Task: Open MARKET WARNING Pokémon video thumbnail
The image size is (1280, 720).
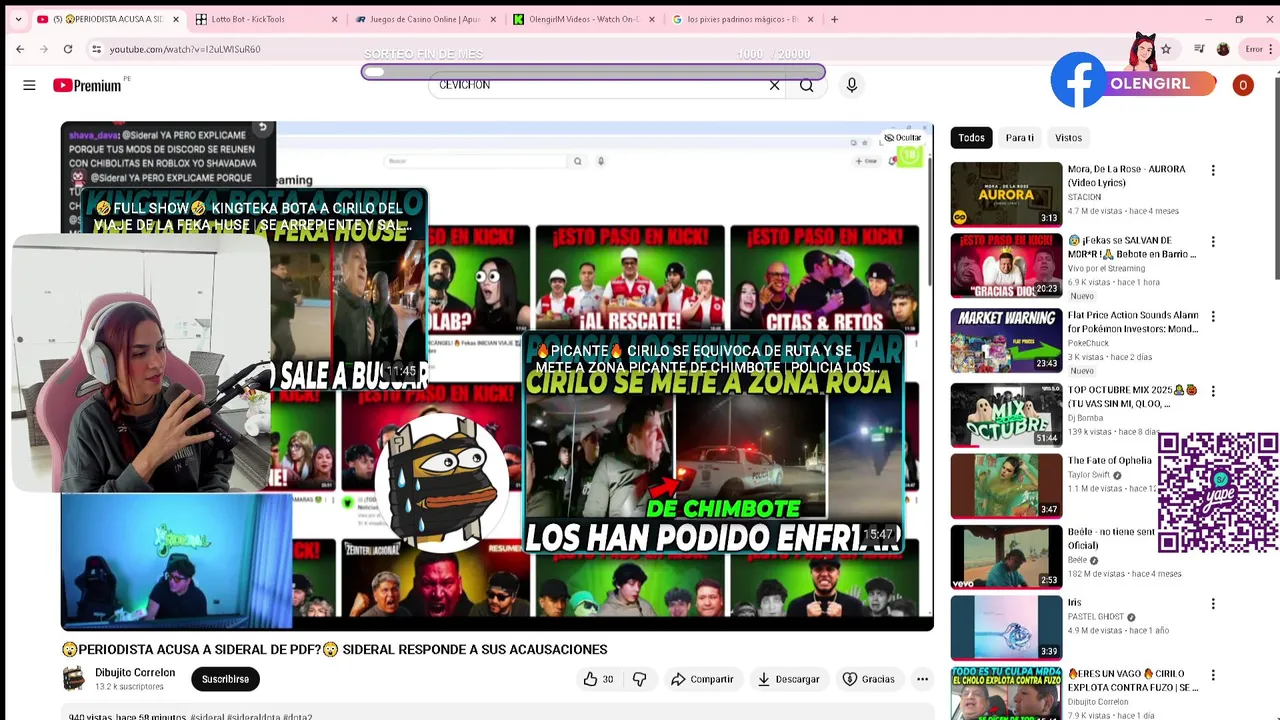Action: (1006, 340)
